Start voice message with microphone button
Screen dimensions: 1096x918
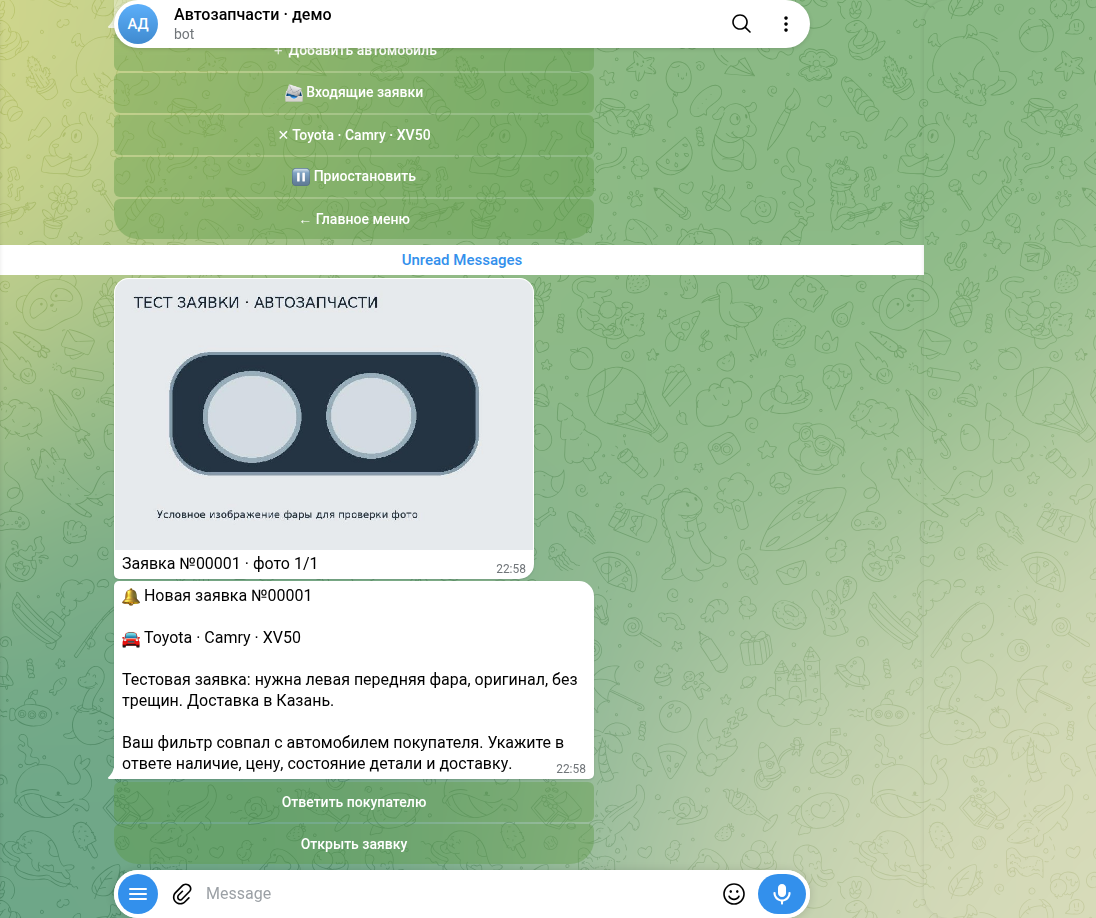(x=781, y=894)
